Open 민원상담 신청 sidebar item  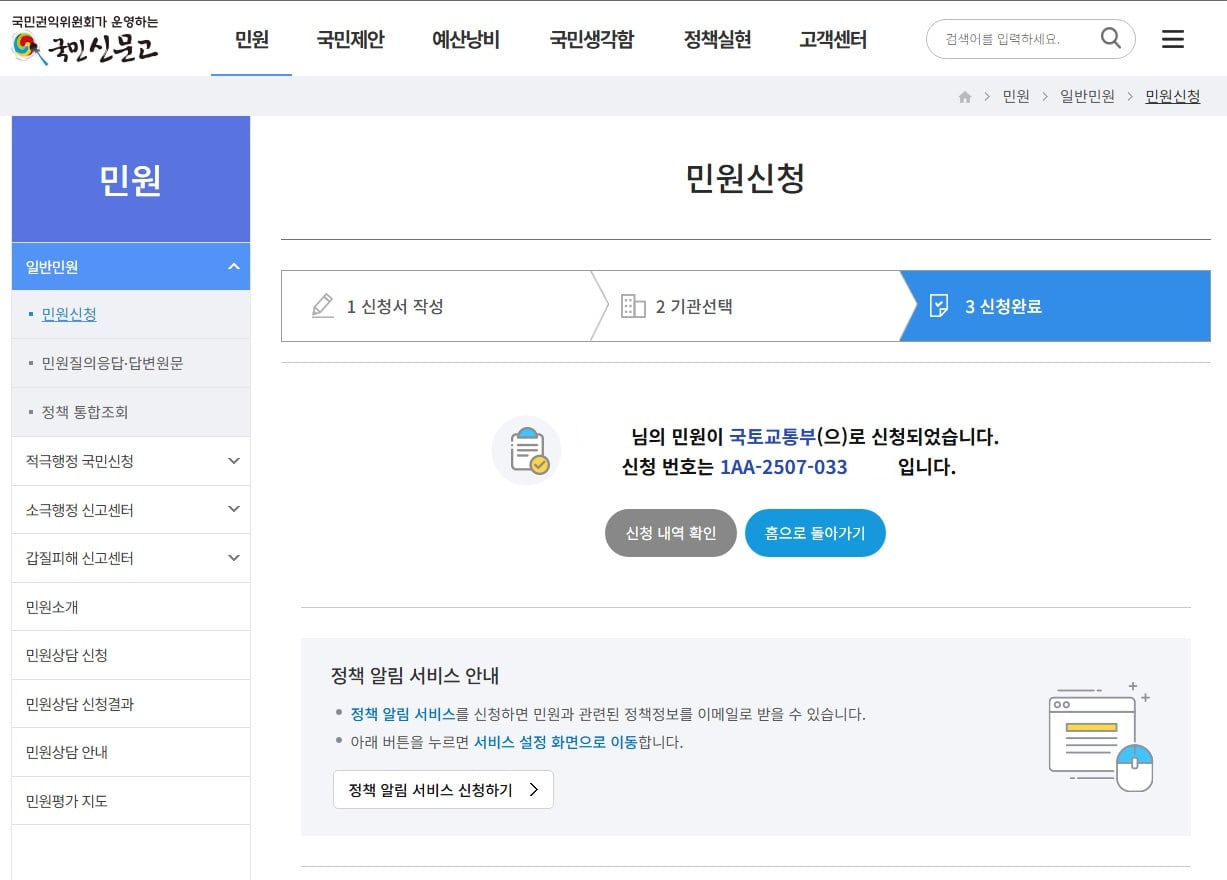tap(131, 655)
